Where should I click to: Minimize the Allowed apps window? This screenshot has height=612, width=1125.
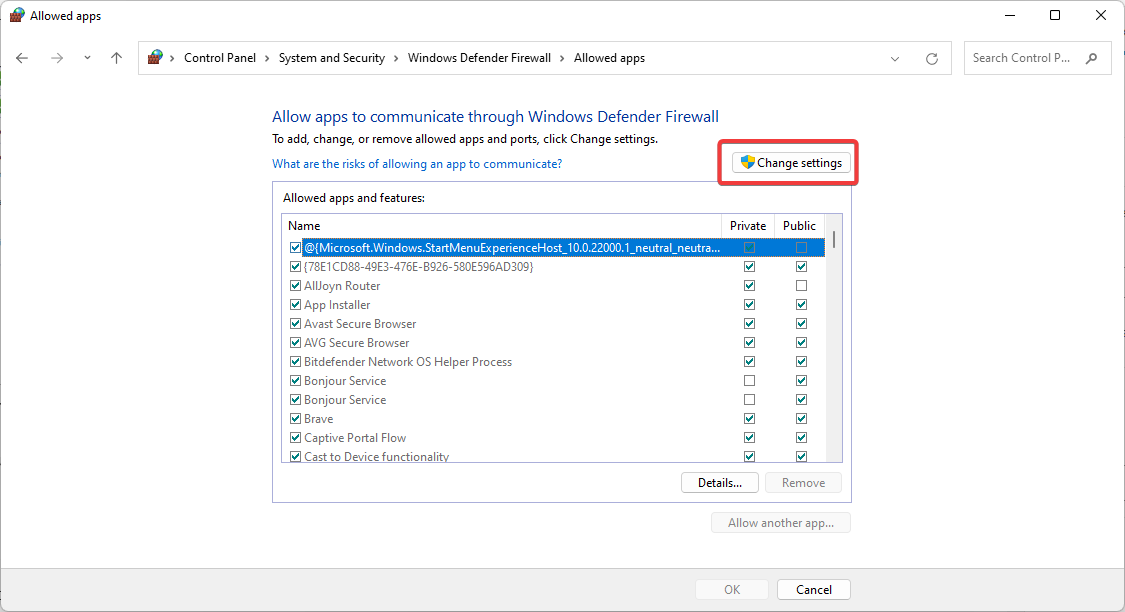click(x=1009, y=15)
